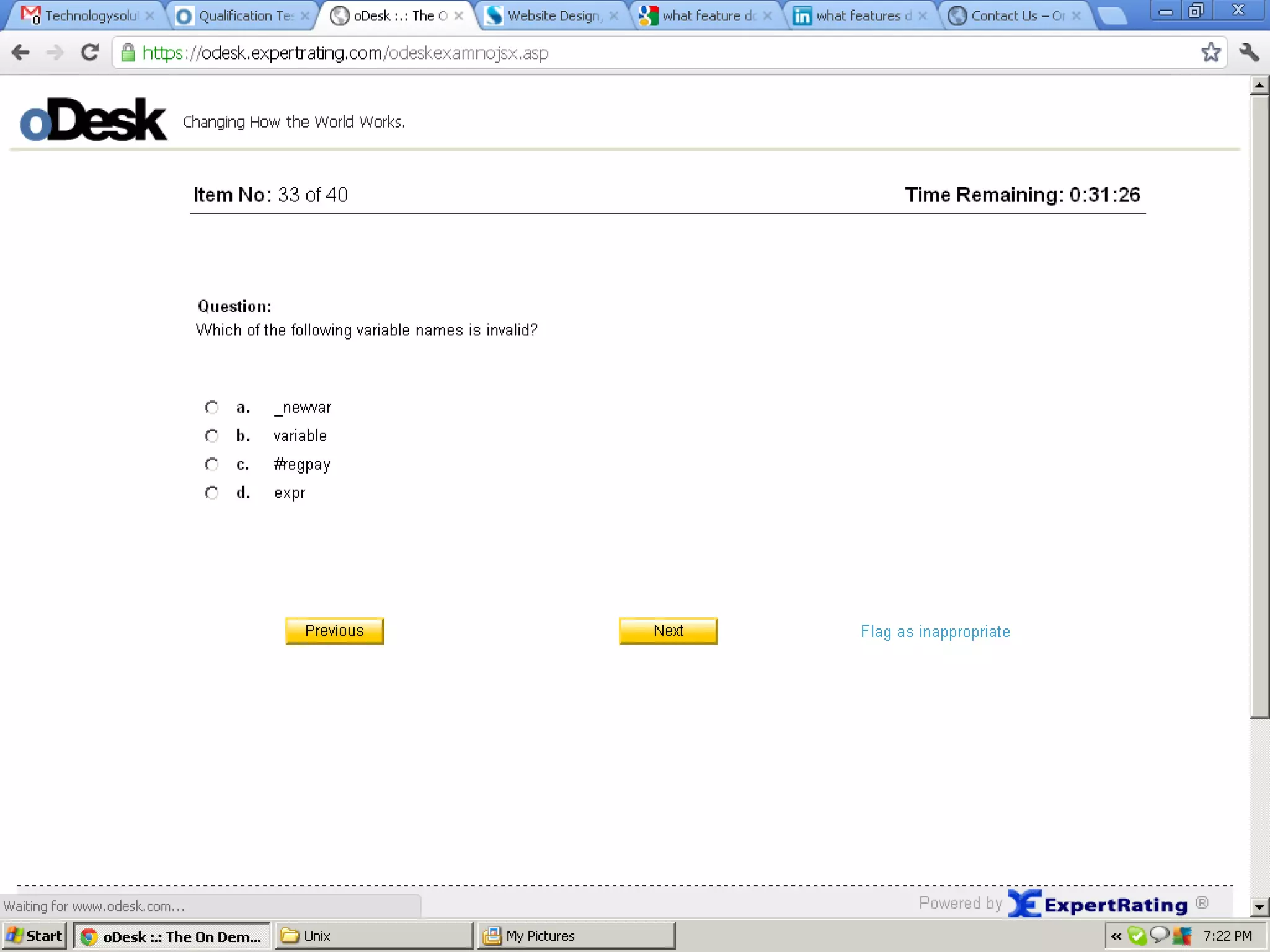Click the ExpertRating logo in footer

click(x=1098, y=904)
